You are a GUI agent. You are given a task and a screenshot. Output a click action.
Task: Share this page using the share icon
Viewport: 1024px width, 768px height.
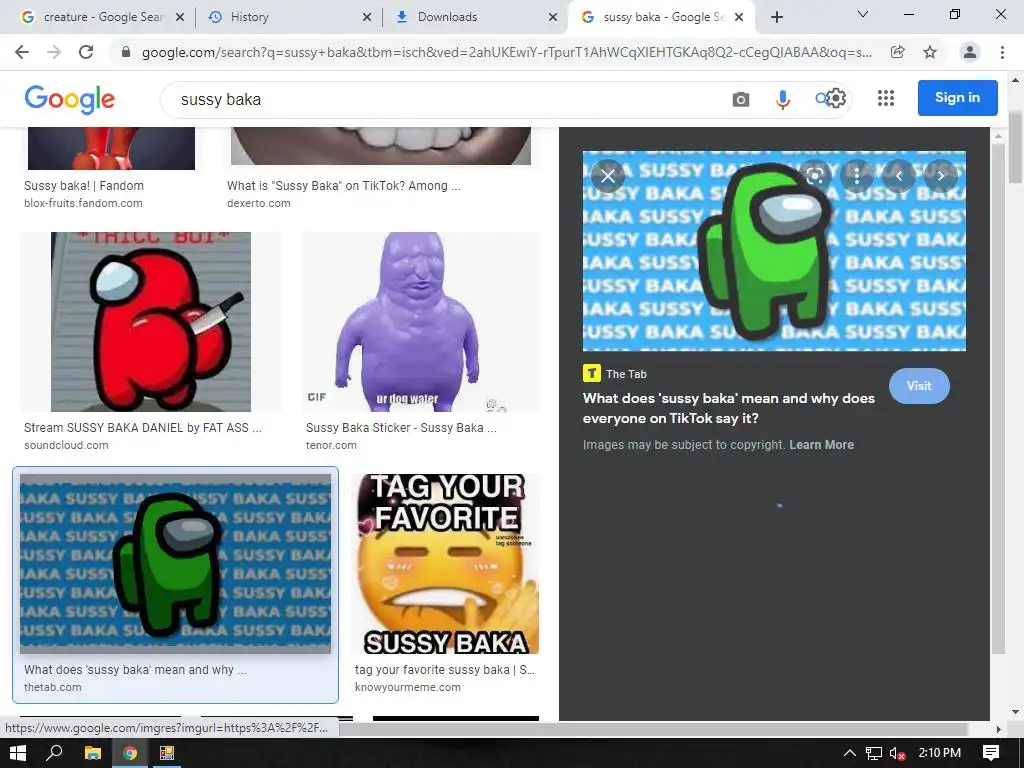click(x=898, y=52)
